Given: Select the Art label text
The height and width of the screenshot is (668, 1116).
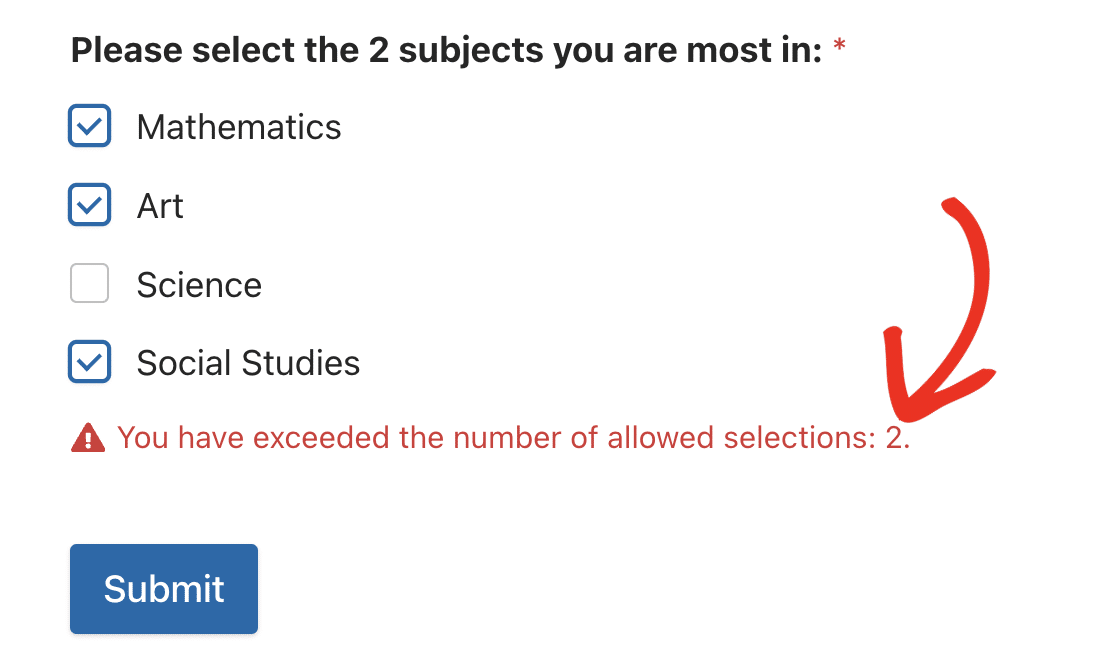Looking at the screenshot, I should tap(160, 206).
